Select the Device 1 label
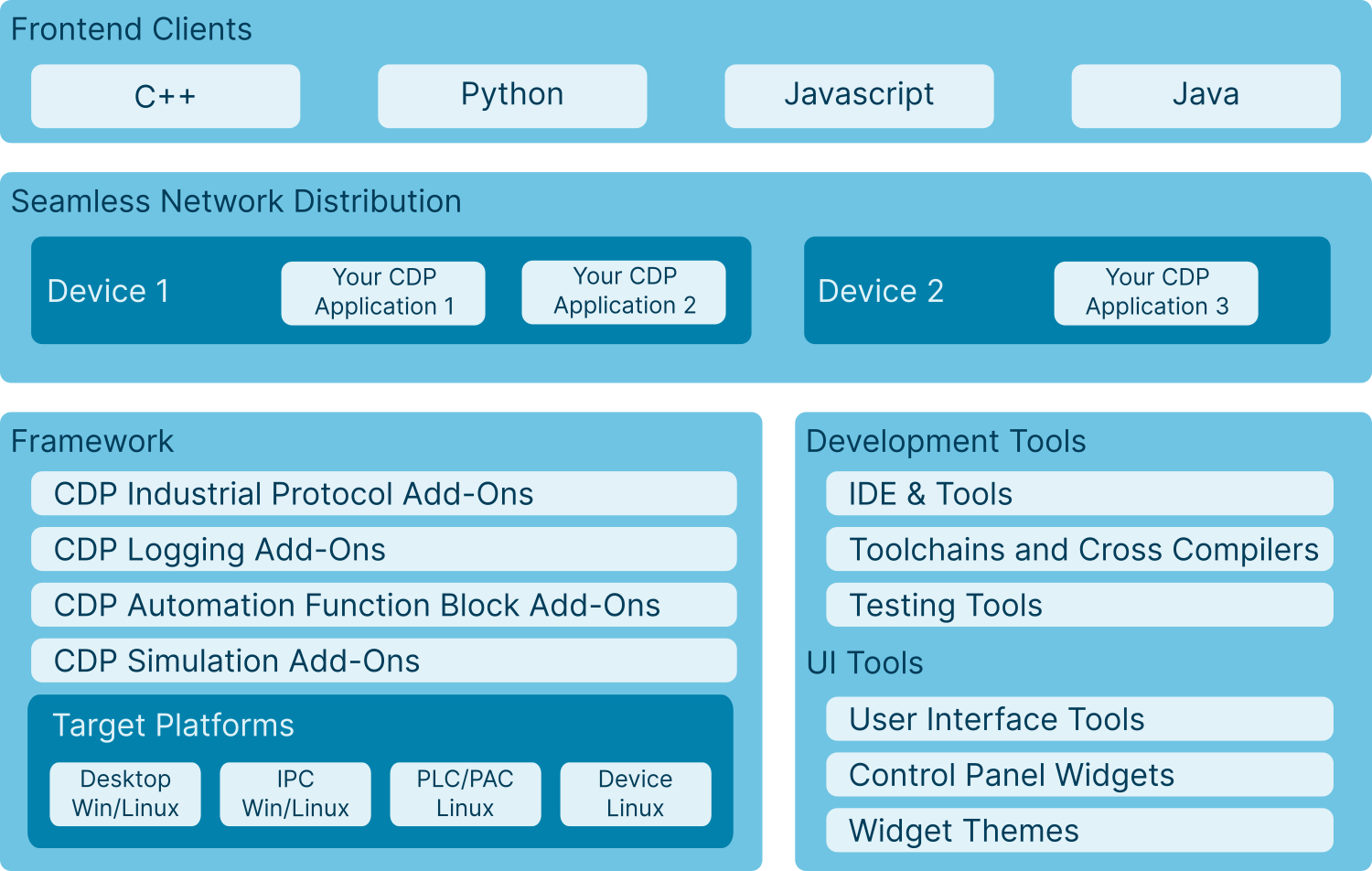 click(x=108, y=291)
